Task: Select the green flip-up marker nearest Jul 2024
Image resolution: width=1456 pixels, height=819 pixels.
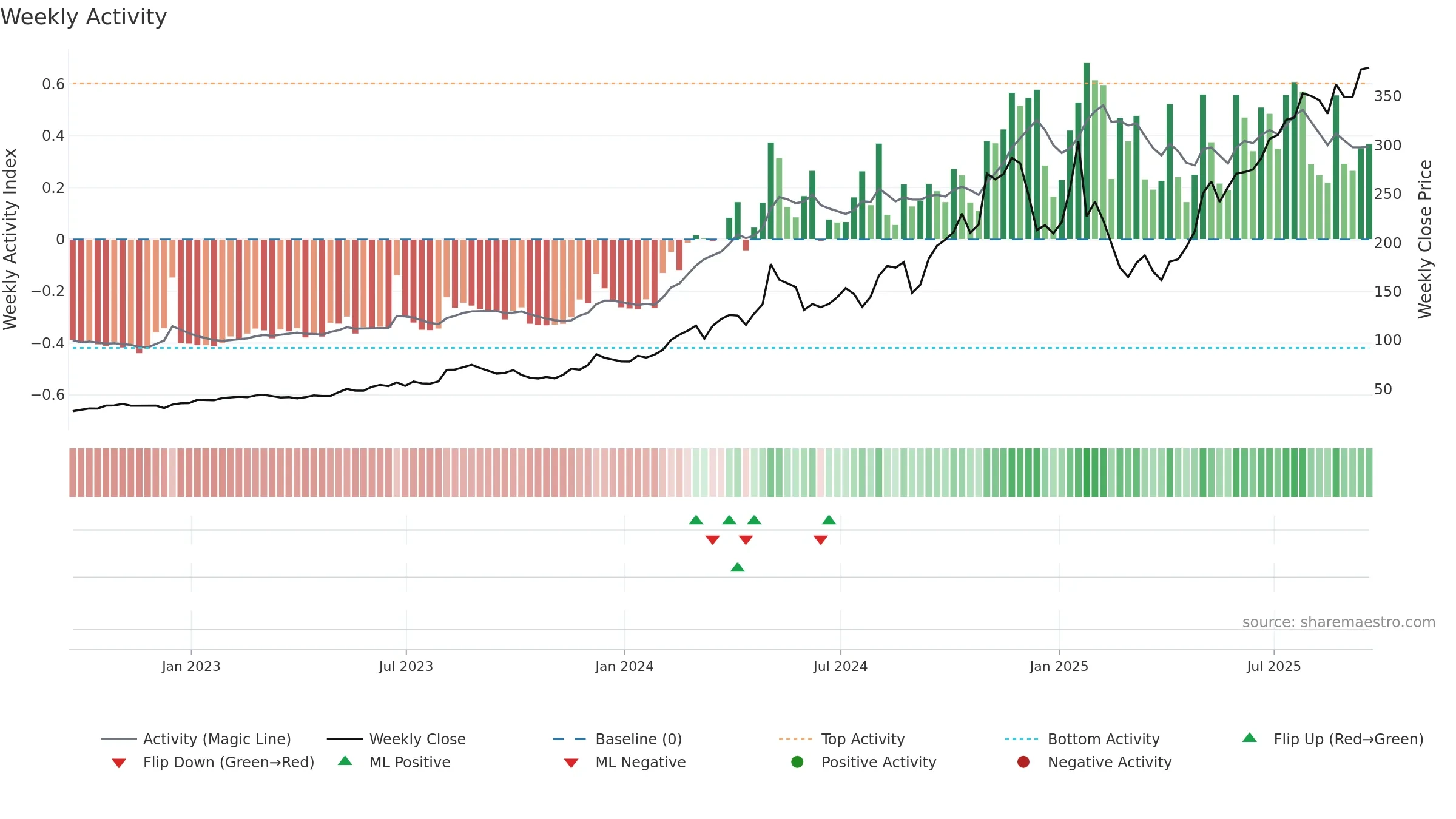Action: (x=829, y=520)
